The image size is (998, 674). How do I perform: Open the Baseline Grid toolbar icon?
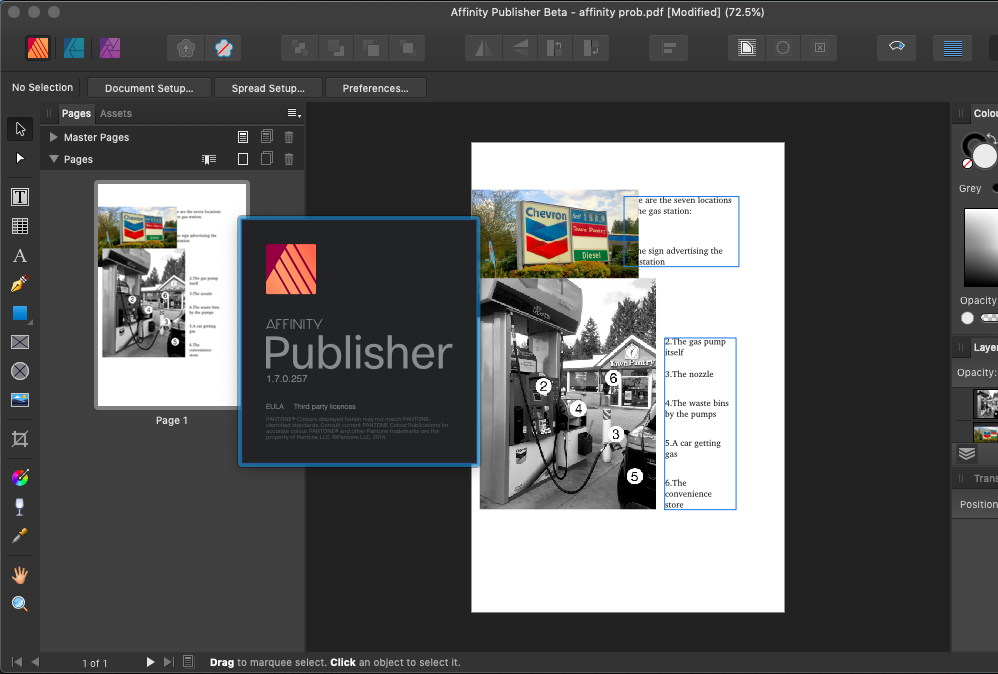(x=952, y=48)
